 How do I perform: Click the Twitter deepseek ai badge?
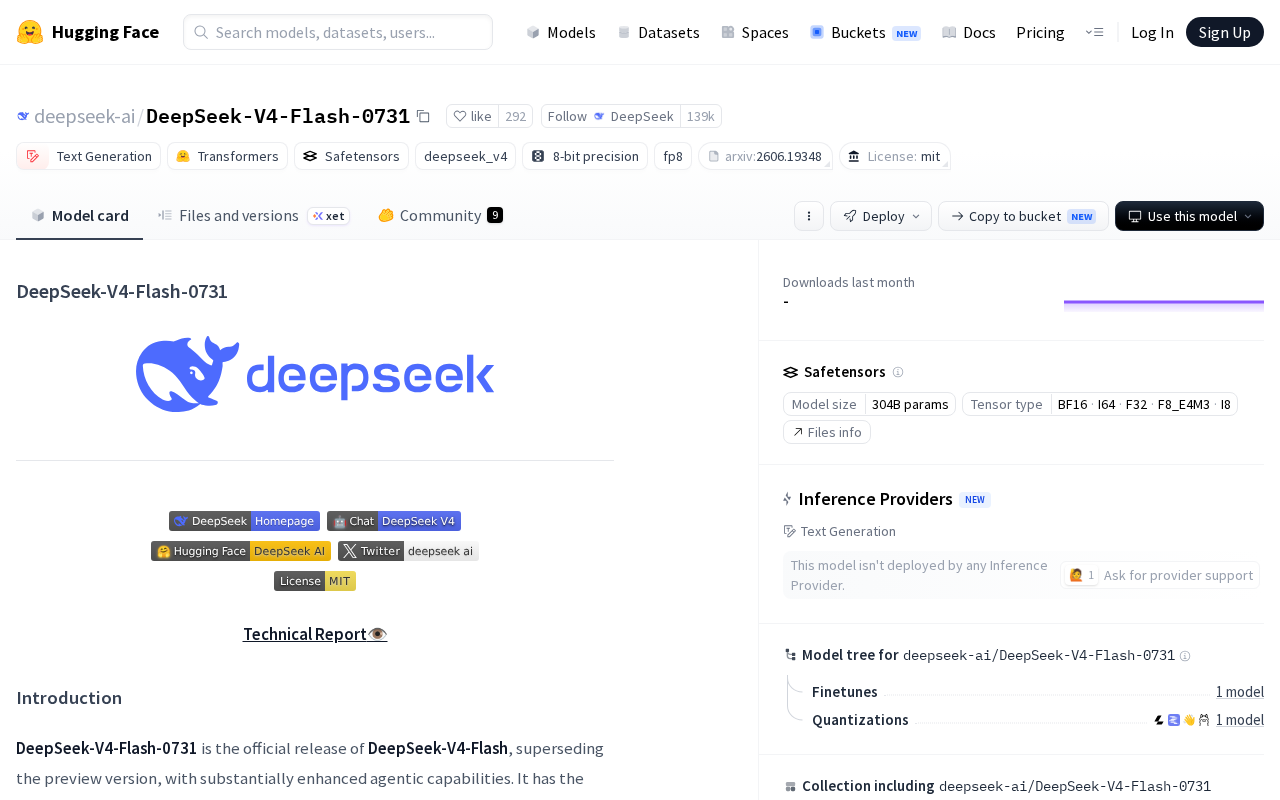pos(408,551)
